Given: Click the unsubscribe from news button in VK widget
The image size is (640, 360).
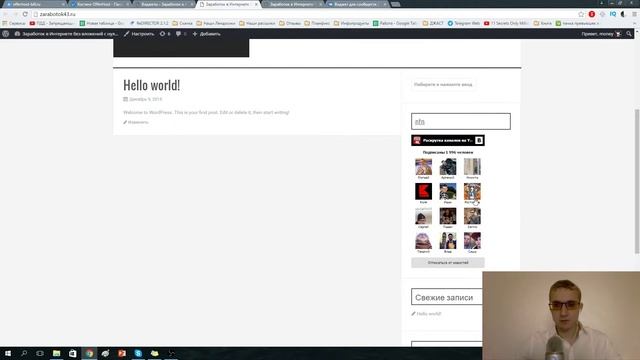Looking at the screenshot, I should pyautogui.click(x=448, y=262).
